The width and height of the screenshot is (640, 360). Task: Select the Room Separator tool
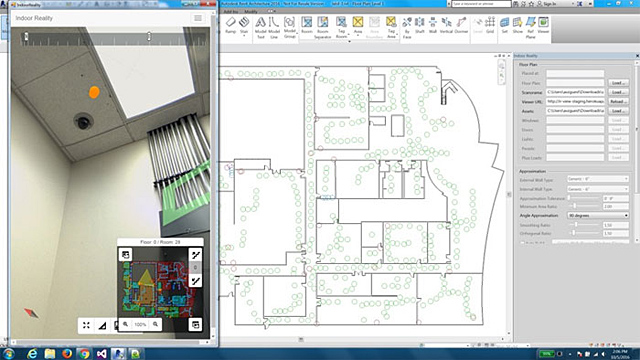coord(322,28)
